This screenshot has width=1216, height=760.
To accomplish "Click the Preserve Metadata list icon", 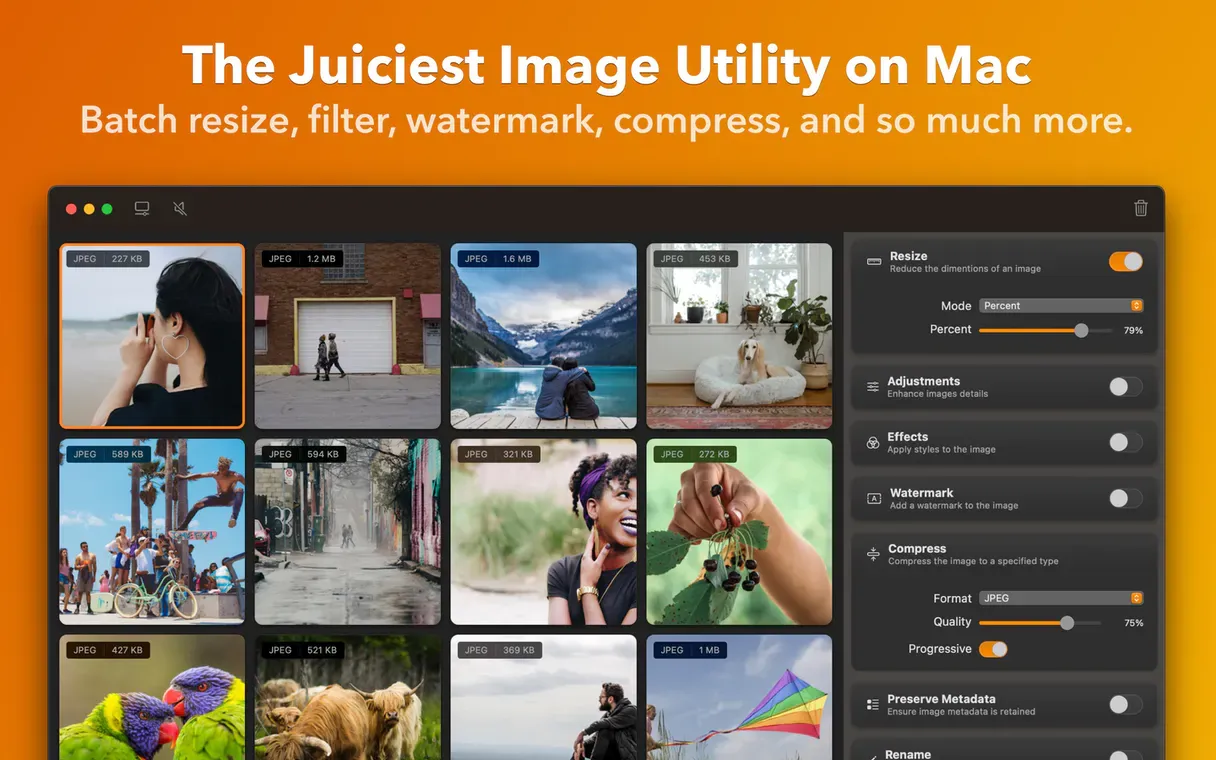I will 873,705.
